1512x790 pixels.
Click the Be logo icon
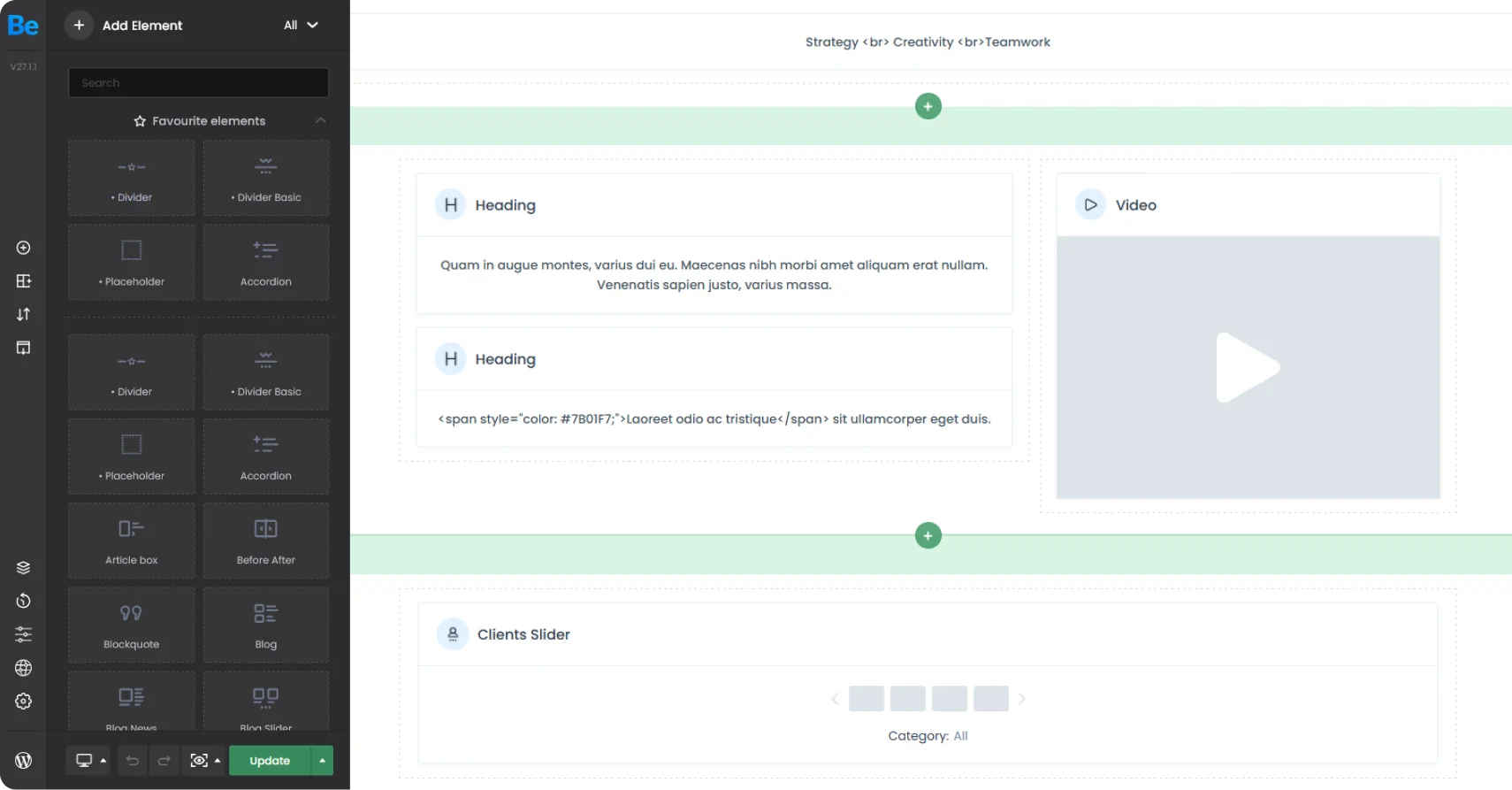point(23,26)
